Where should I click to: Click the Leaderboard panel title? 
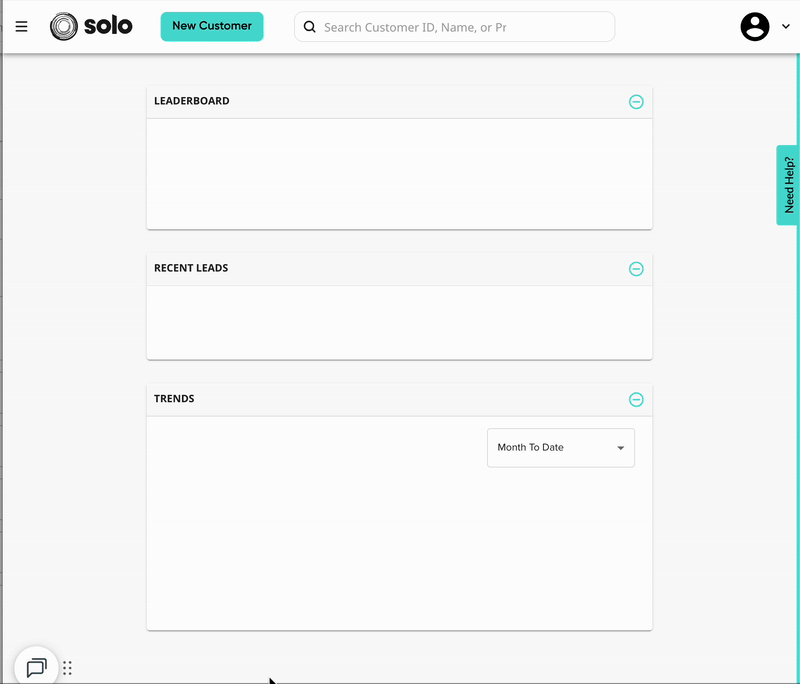192,101
